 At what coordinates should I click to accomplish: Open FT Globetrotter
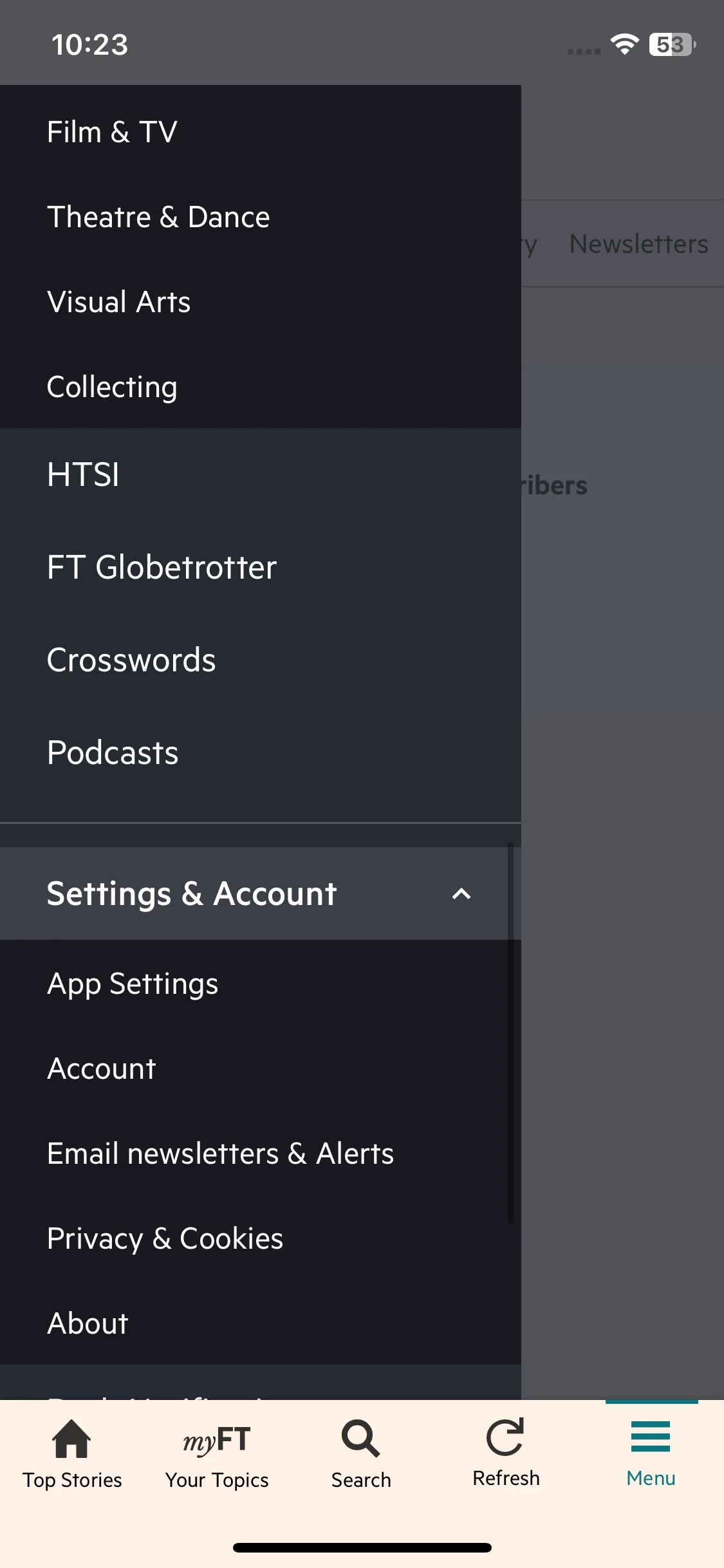coord(260,567)
